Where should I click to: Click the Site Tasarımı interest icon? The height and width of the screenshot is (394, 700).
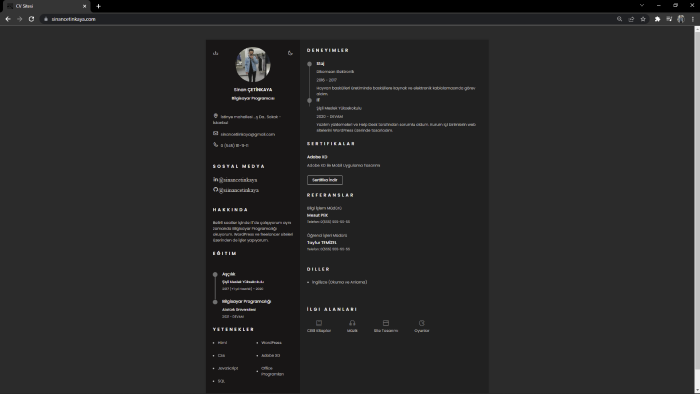click(x=386, y=323)
